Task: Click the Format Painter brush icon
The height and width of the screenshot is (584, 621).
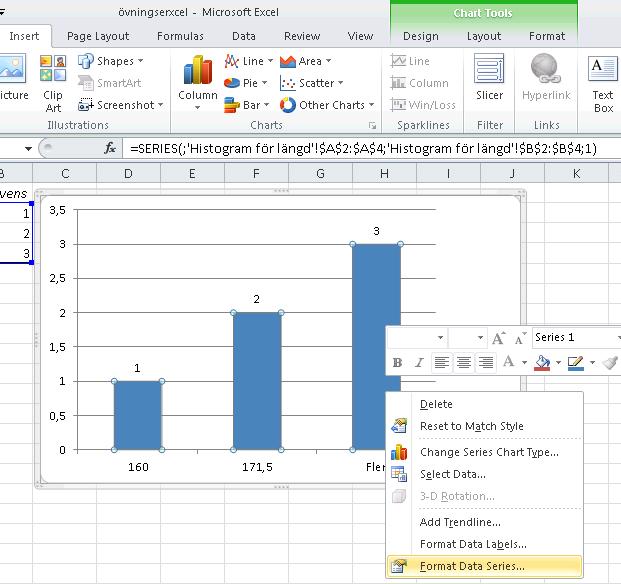Action: [x=610, y=362]
